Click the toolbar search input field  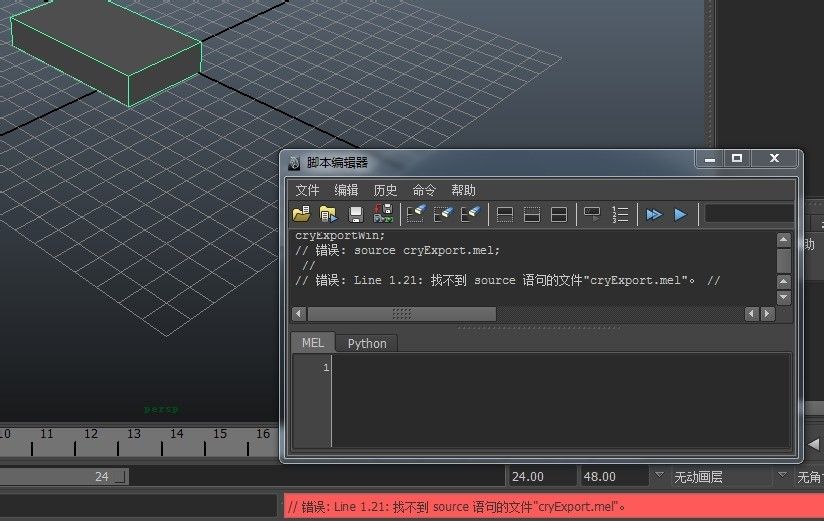pos(749,214)
